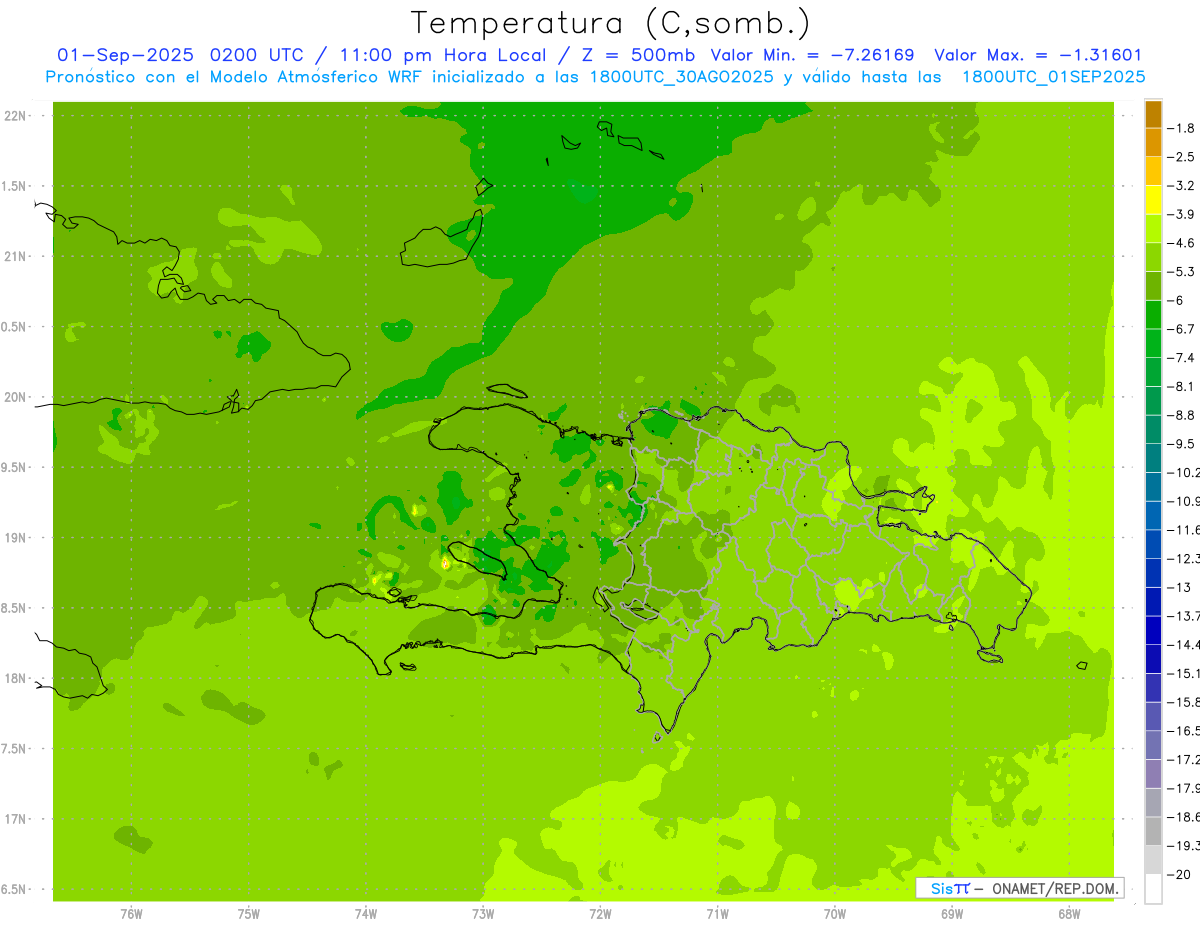1200x927 pixels.
Task: Click the '-8.1' color scale label
Action: (1182, 386)
